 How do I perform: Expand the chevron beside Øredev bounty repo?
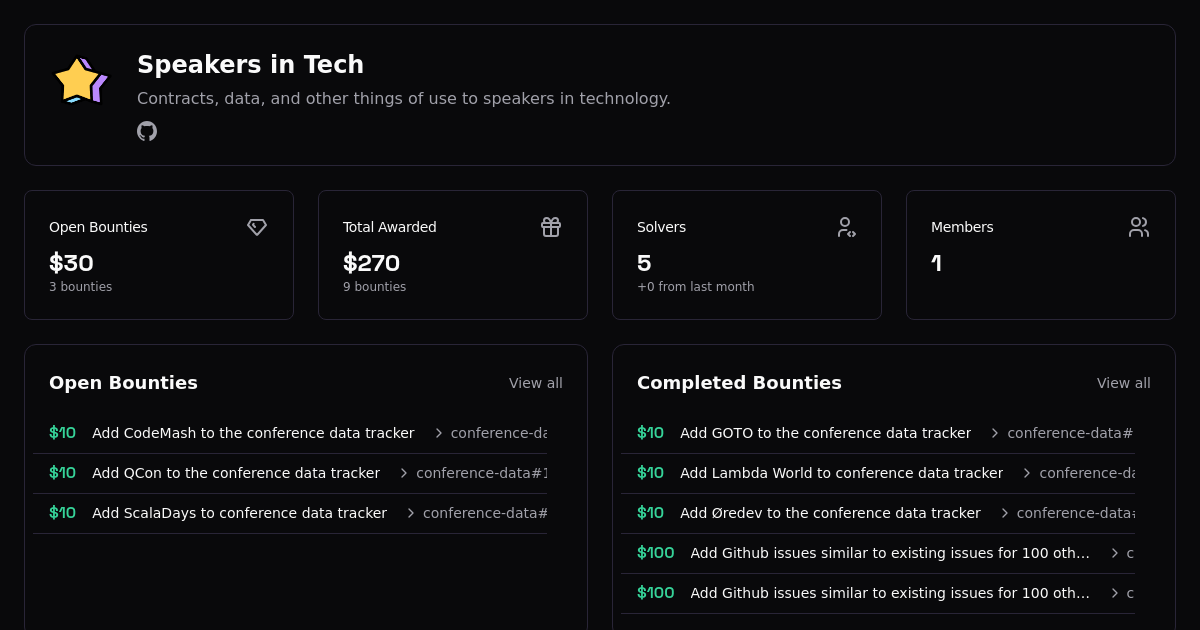[x=1003, y=513]
